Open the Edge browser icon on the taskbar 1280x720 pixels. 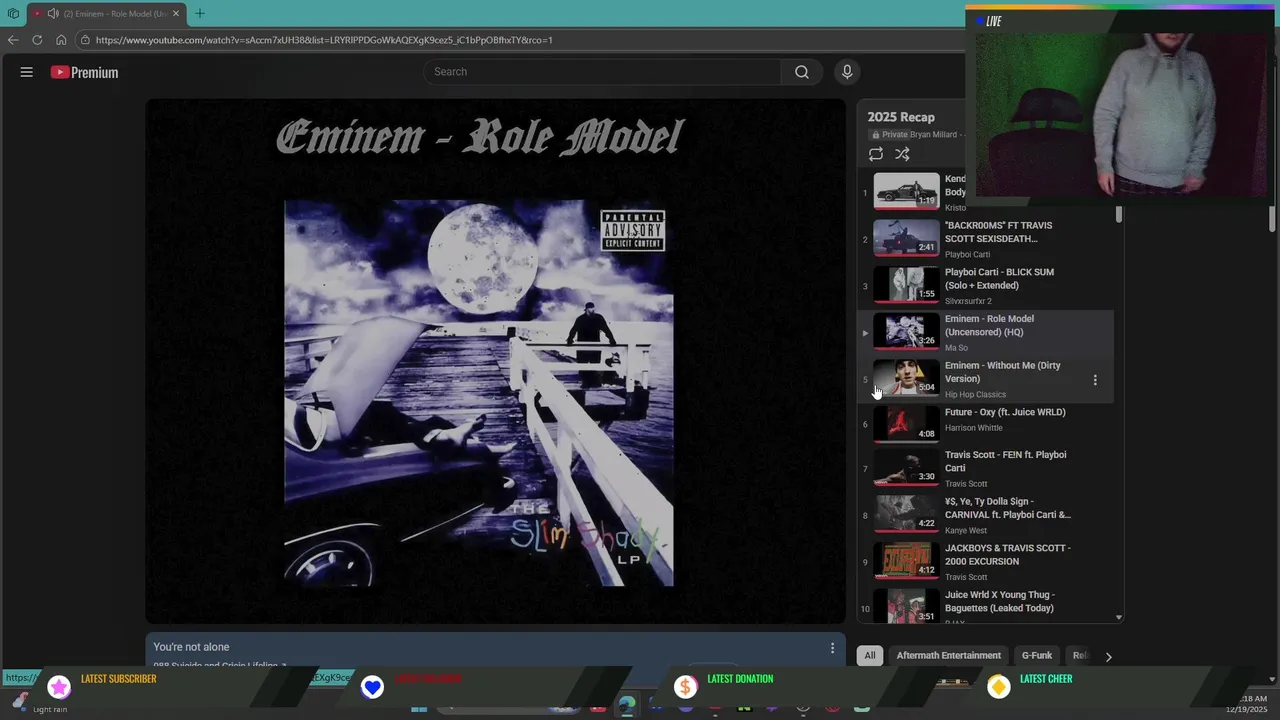point(626,706)
